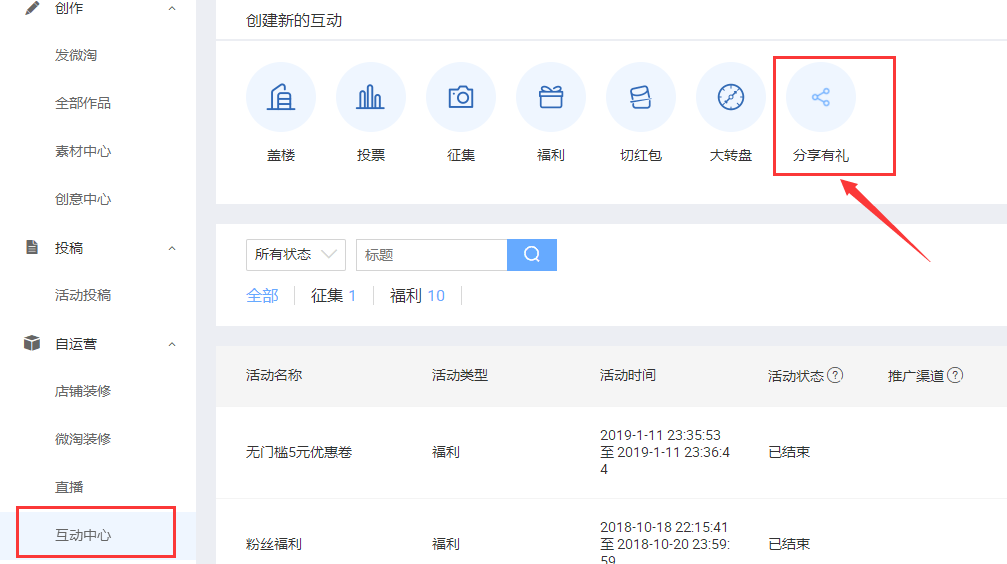Screen dimensions: 1007x564
Task: Create a 投票 poll interaction
Action: 371,97
